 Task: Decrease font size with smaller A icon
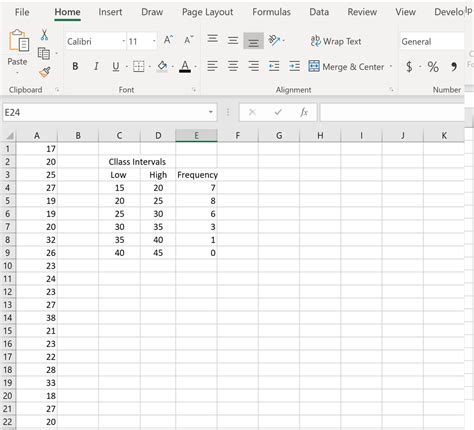click(189, 40)
